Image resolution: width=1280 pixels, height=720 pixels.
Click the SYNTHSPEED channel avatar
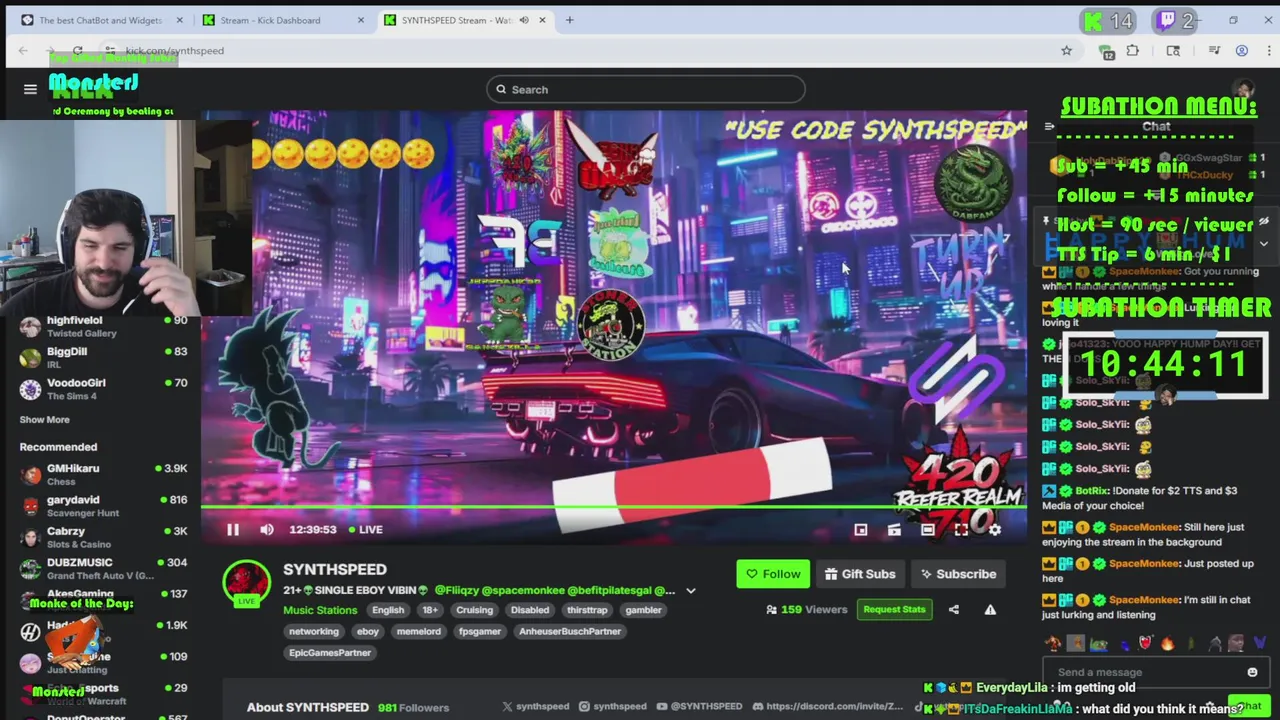tap(246, 584)
